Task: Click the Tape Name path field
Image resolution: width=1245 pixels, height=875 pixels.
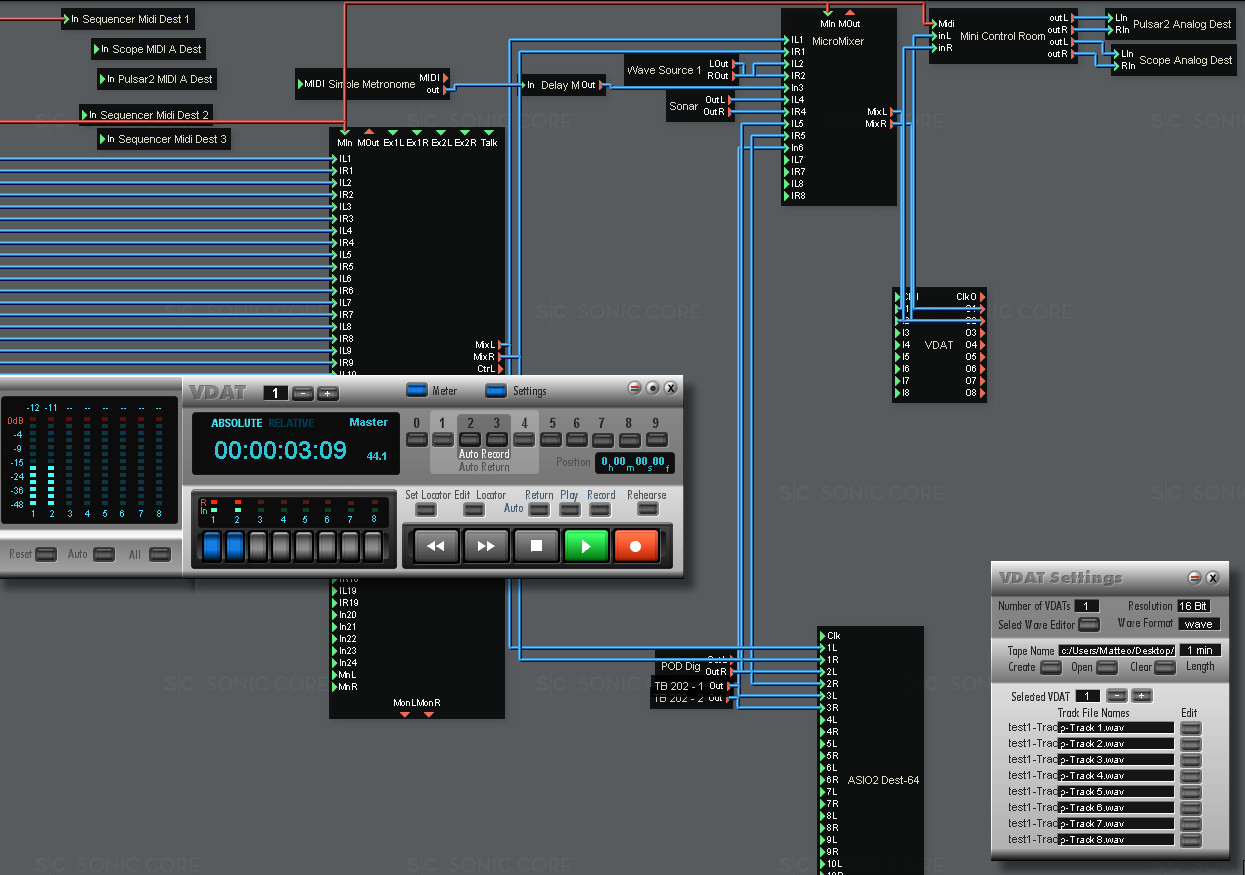Action: point(1117,650)
